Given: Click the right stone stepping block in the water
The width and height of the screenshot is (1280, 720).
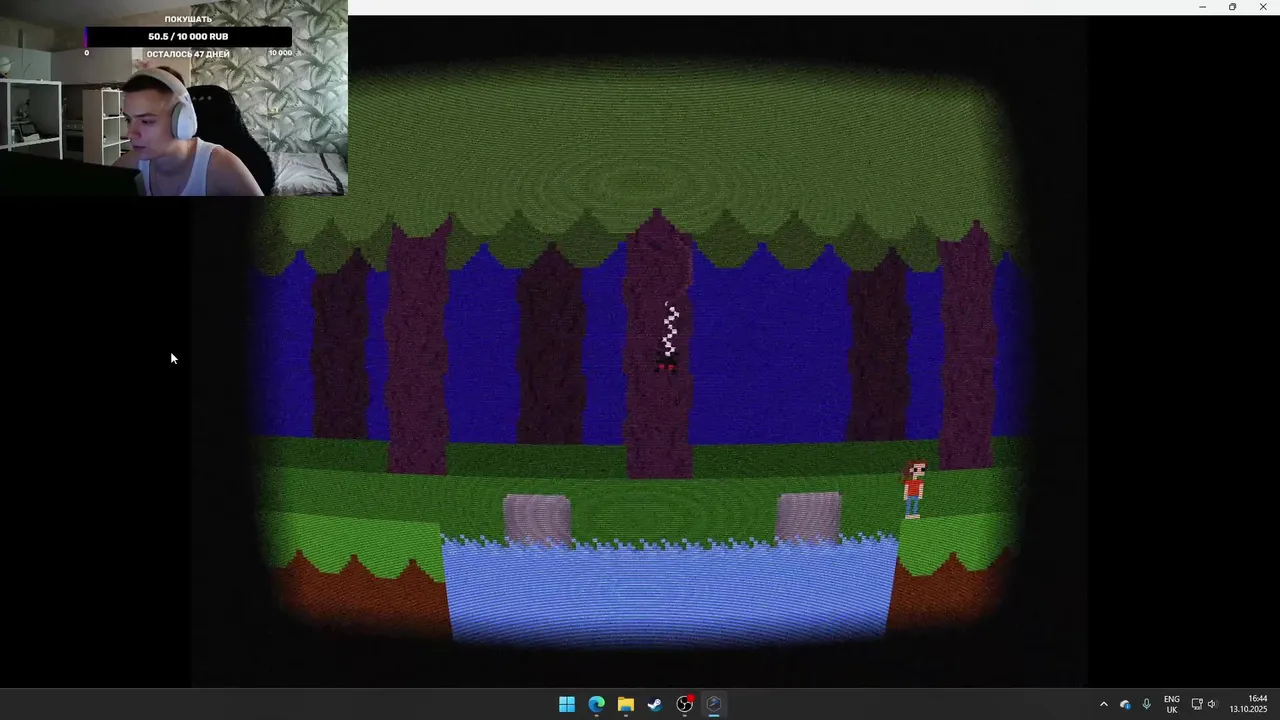Looking at the screenshot, I should pos(809,517).
